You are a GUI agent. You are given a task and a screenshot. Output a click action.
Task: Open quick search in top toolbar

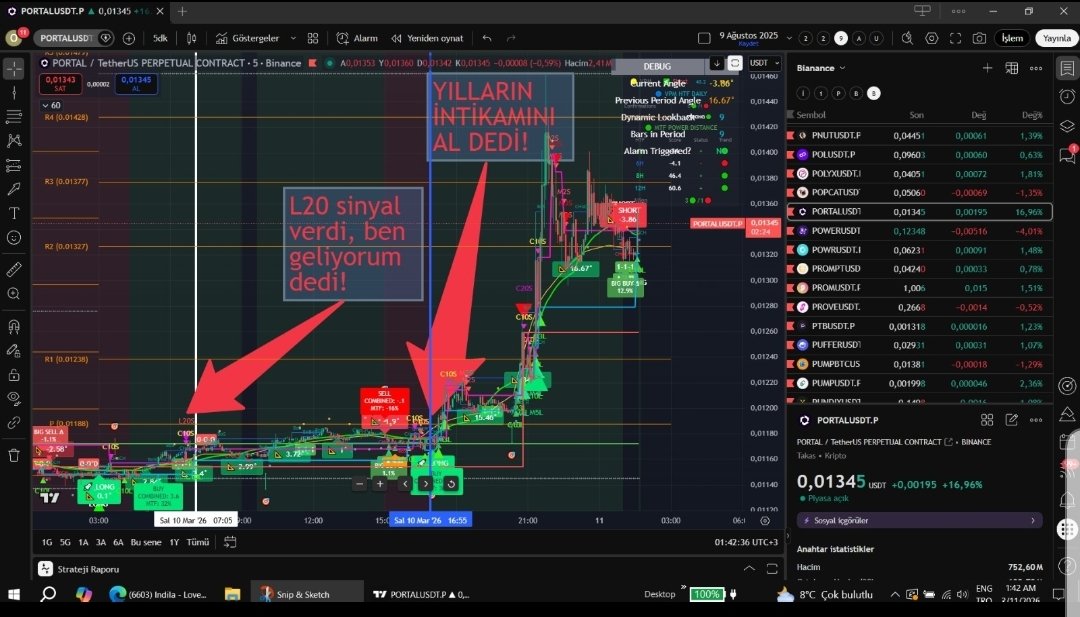pyautogui.click(x=908, y=38)
